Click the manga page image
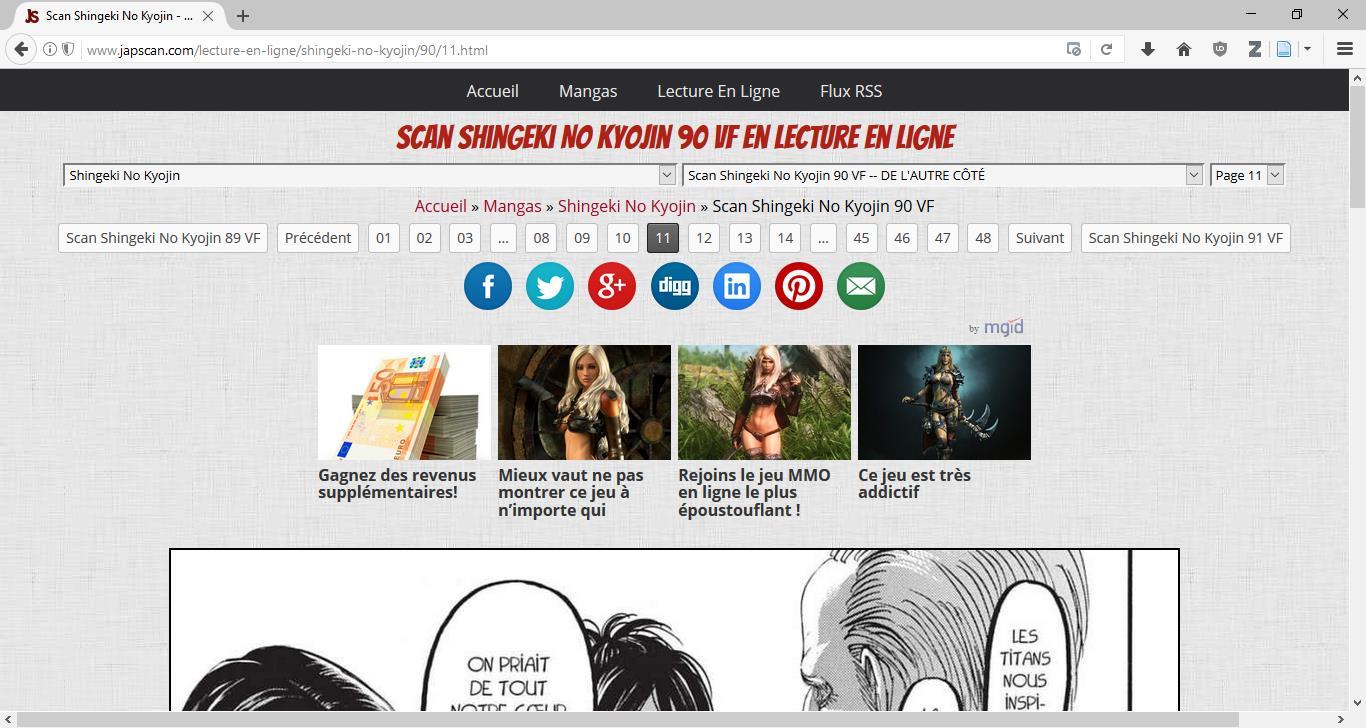The image size is (1366, 728). pos(674,630)
